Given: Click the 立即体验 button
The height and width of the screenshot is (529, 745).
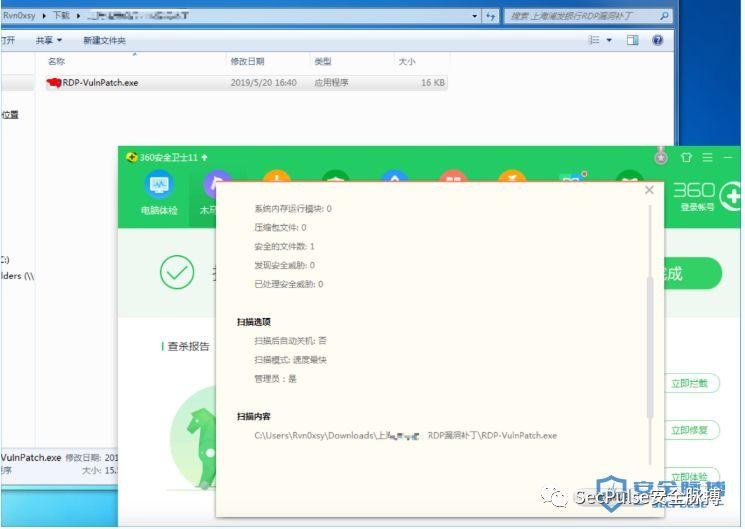Looking at the screenshot, I should tap(692, 476).
